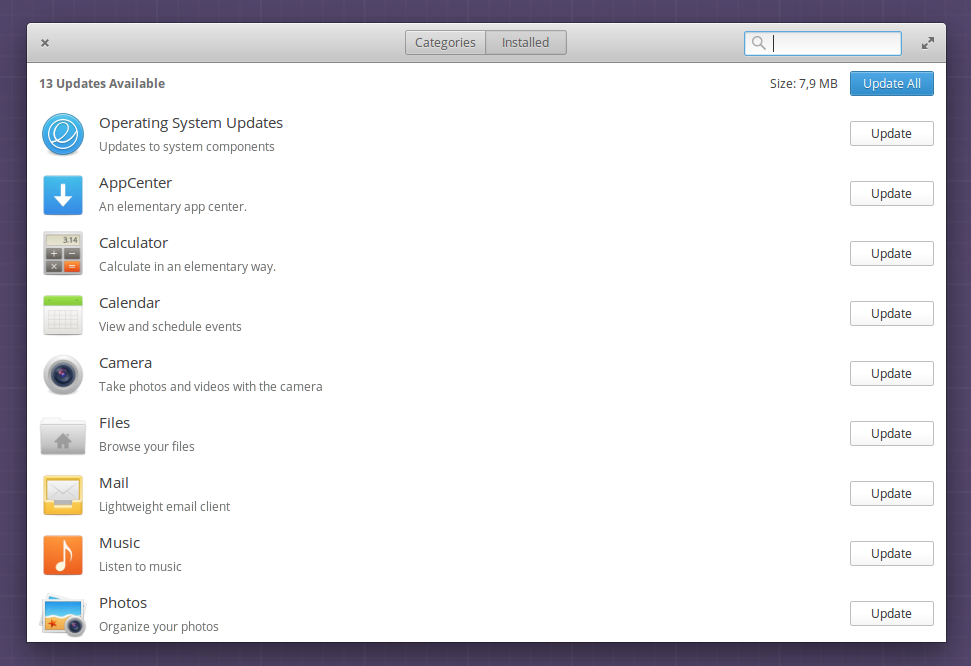Image resolution: width=971 pixels, height=666 pixels.
Task: Select the Calendar title text
Action: tap(129, 303)
